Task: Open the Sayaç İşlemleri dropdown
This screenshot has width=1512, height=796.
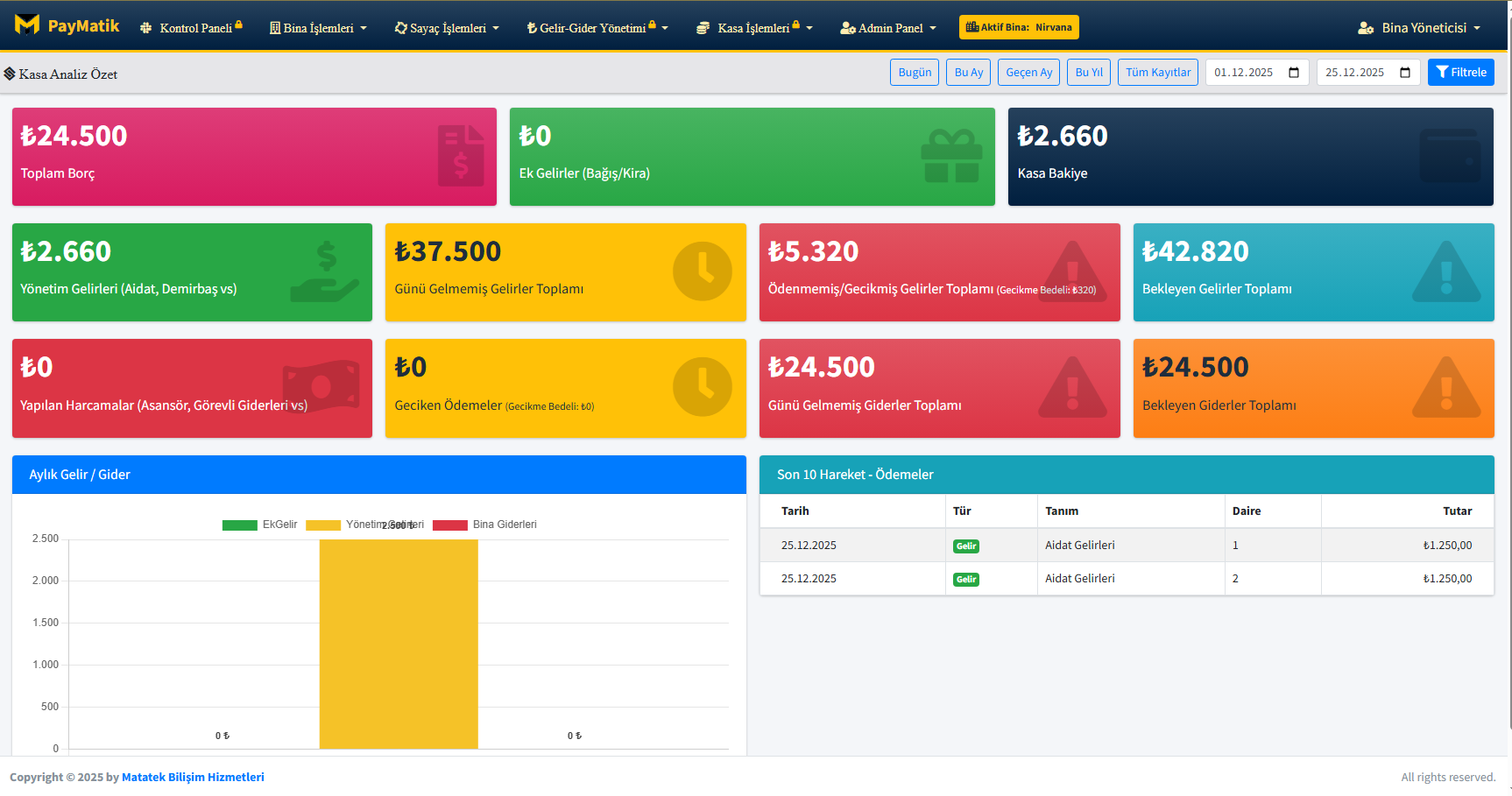Action: coord(447,28)
